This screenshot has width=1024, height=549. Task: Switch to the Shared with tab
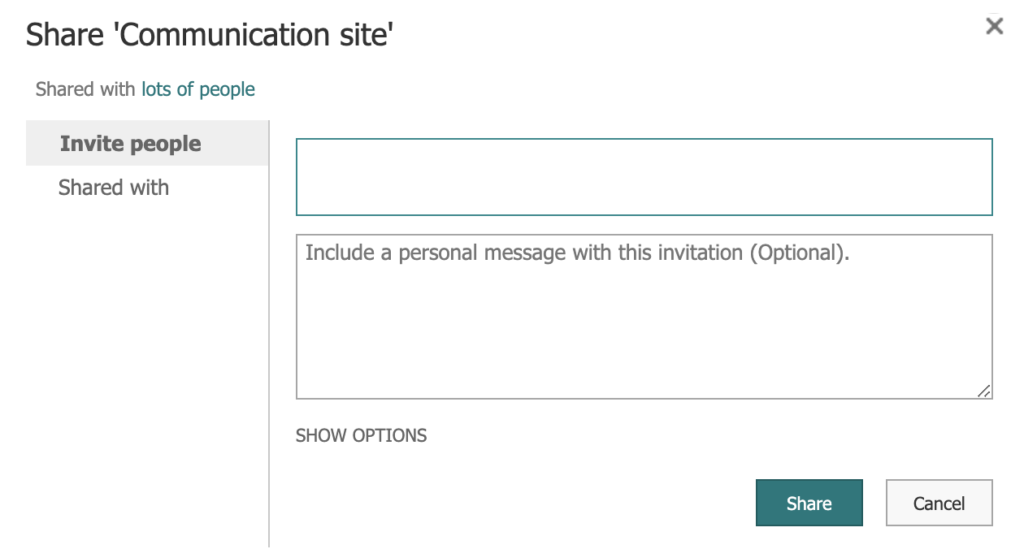pyautogui.click(x=114, y=188)
